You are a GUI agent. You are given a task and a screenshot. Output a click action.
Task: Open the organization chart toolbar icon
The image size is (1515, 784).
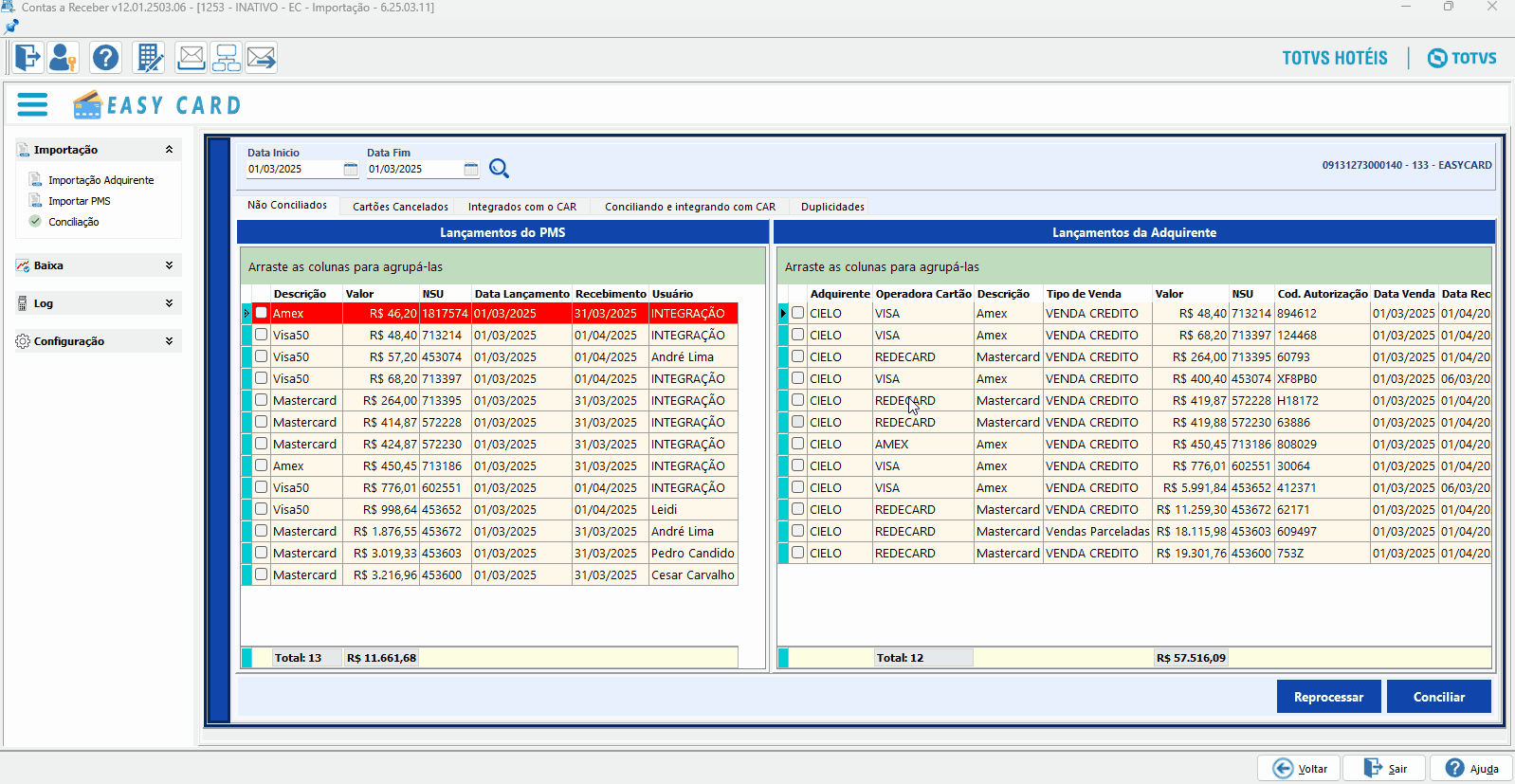pyautogui.click(x=226, y=58)
